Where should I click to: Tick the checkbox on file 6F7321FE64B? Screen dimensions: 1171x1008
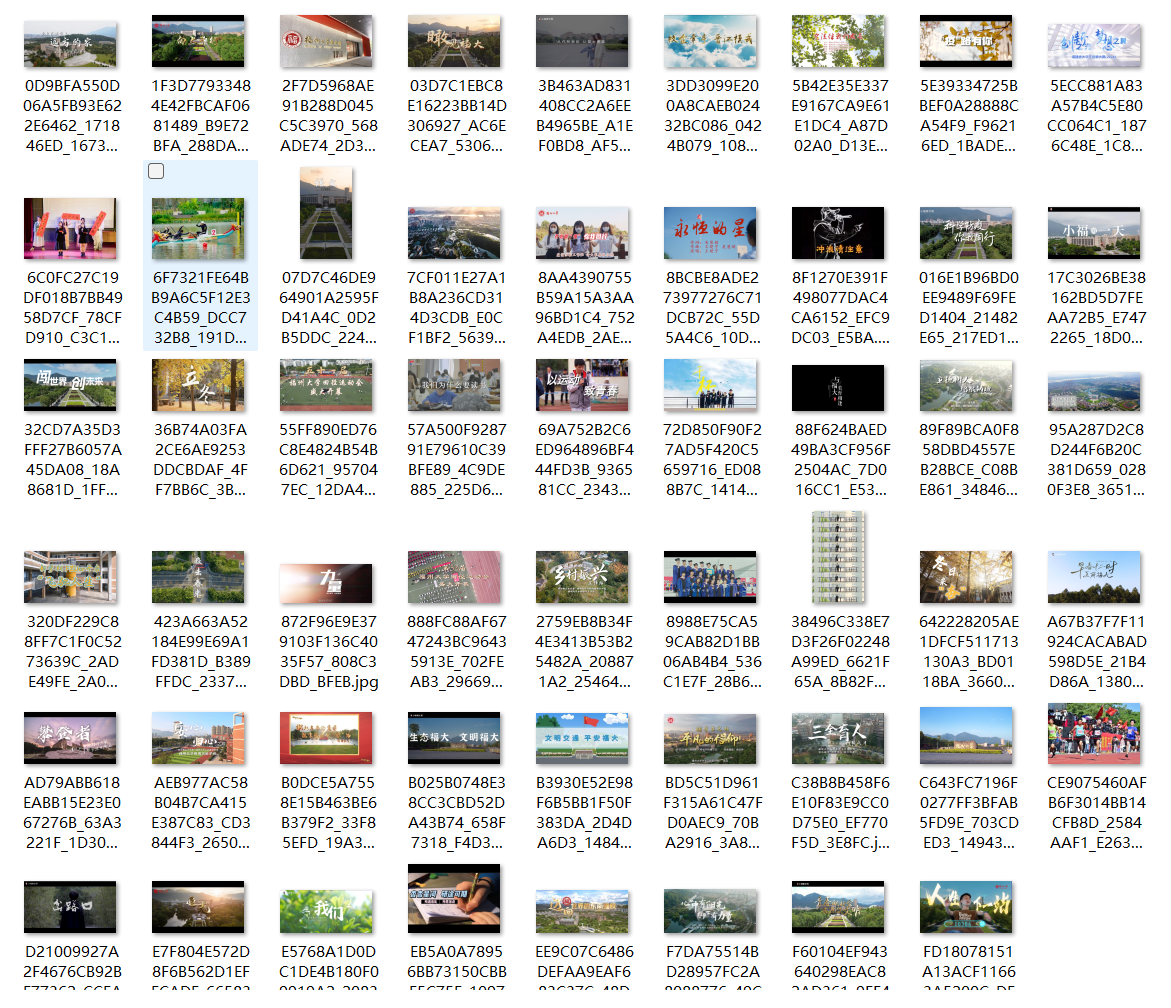coord(156,171)
